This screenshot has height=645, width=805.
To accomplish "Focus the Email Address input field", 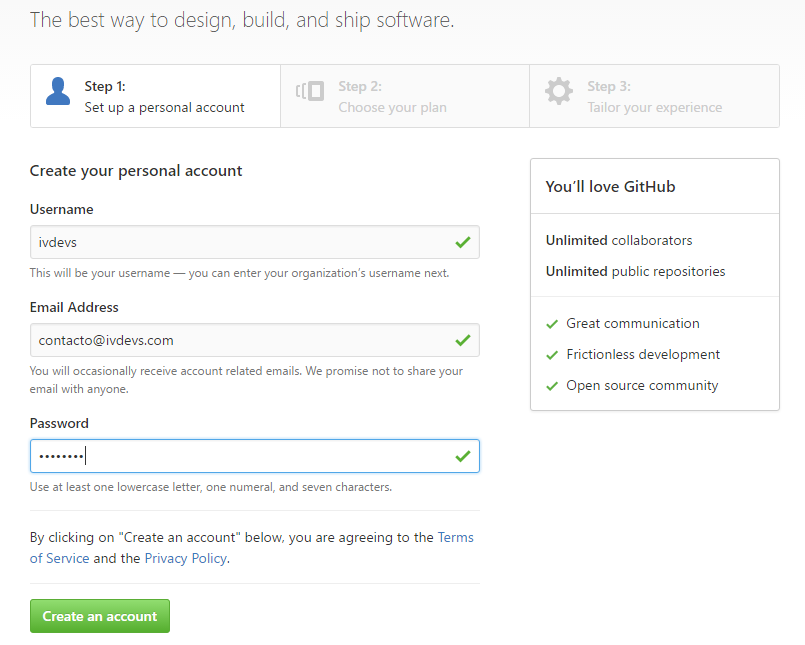I will tap(255, 340).
